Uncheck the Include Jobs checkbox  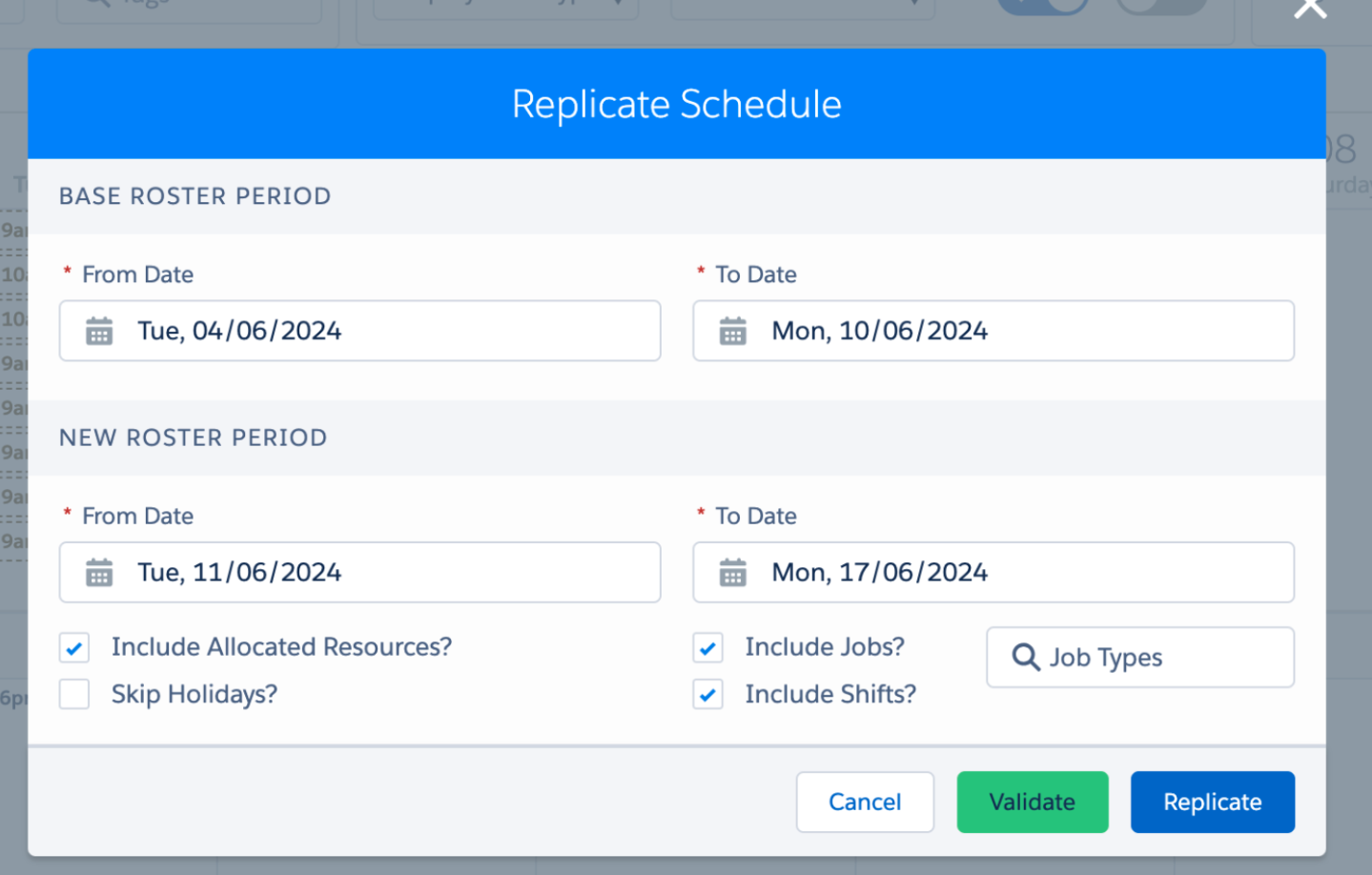(x=707, y=647)
